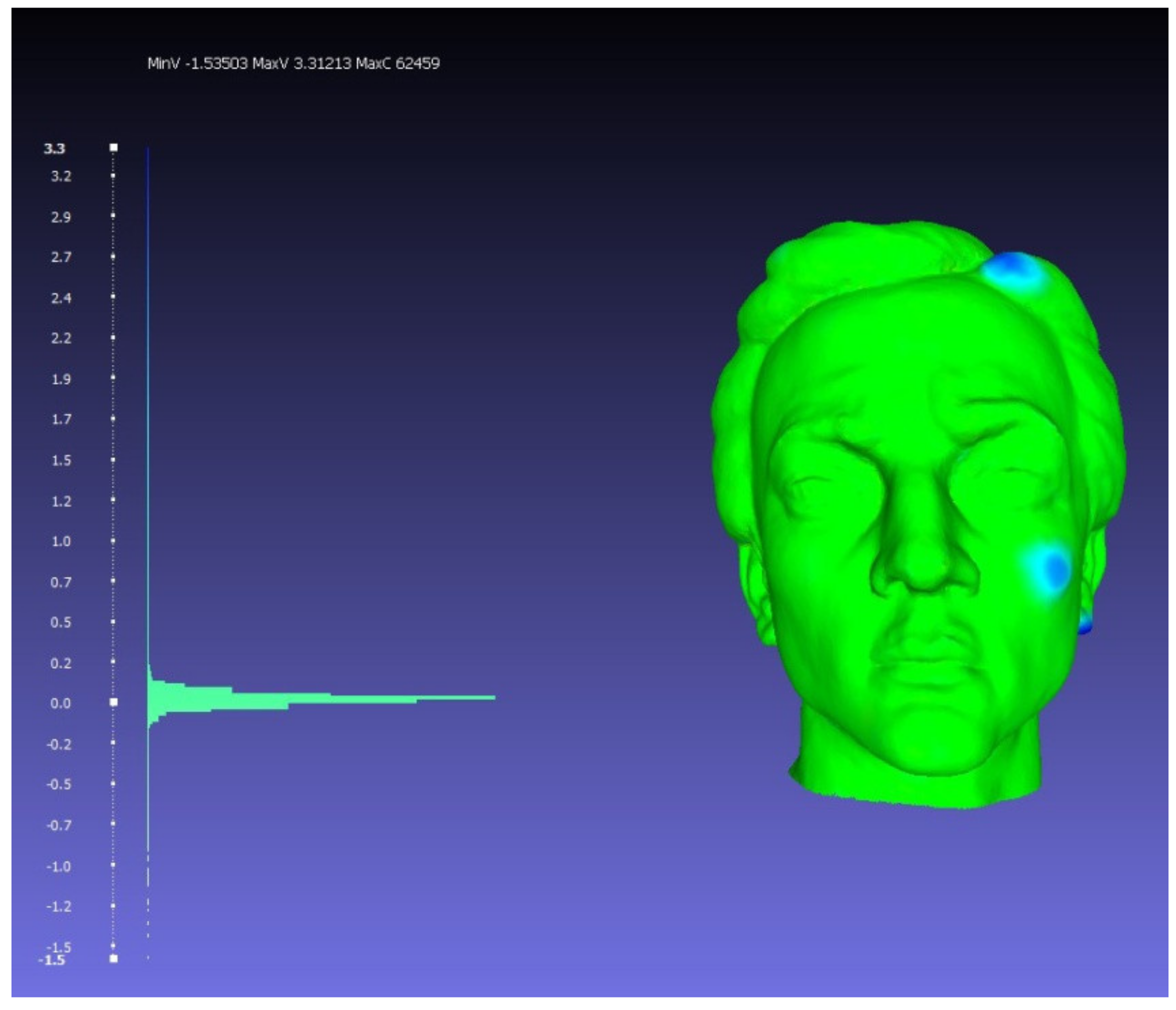1176x1010 pixels.
Task: Click the -1.0 scale label
Action: click(58, 866)
